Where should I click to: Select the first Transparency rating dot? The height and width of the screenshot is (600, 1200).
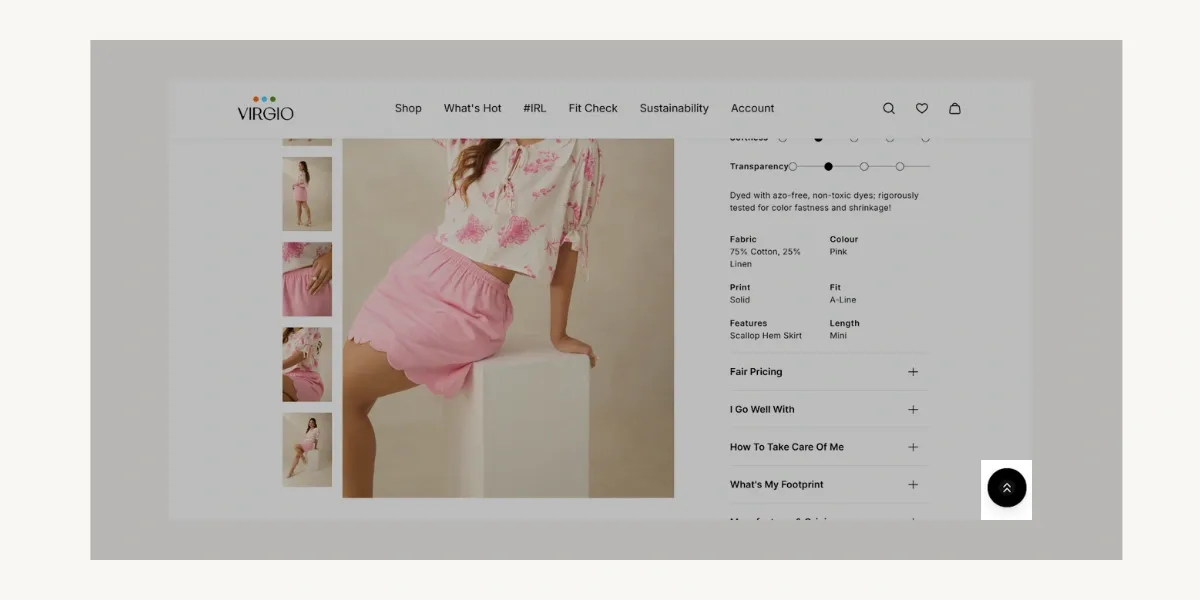[x=793, y=166]
